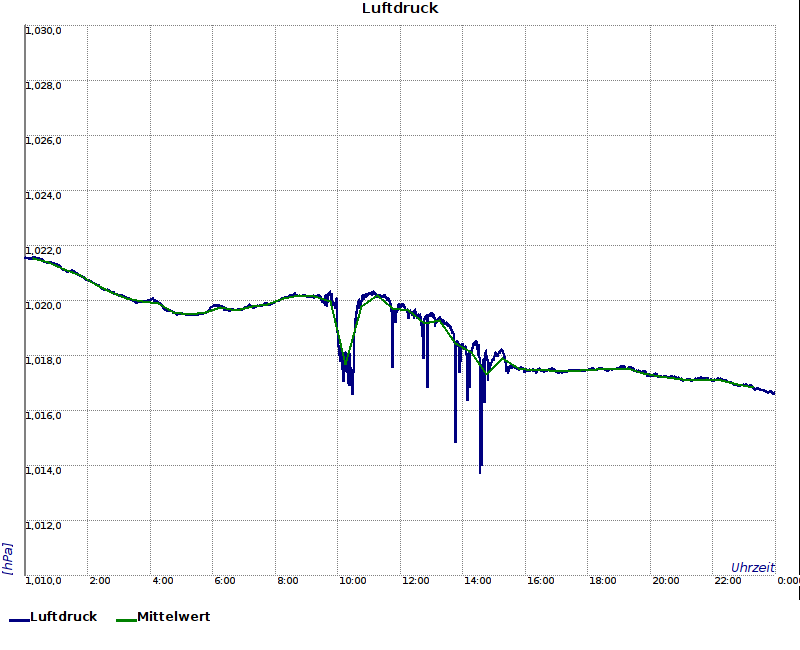Click the 2:00 time tick label
This screenshot has height=650, width=800.
click(x=99, y=581)
